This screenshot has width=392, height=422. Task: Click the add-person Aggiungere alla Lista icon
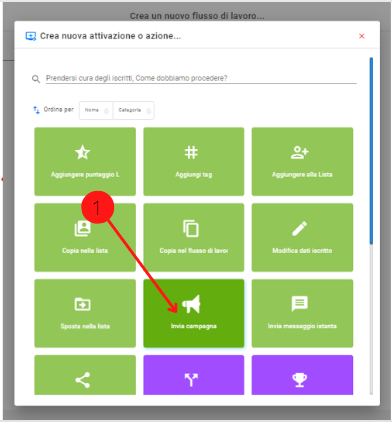click(300, 153)
